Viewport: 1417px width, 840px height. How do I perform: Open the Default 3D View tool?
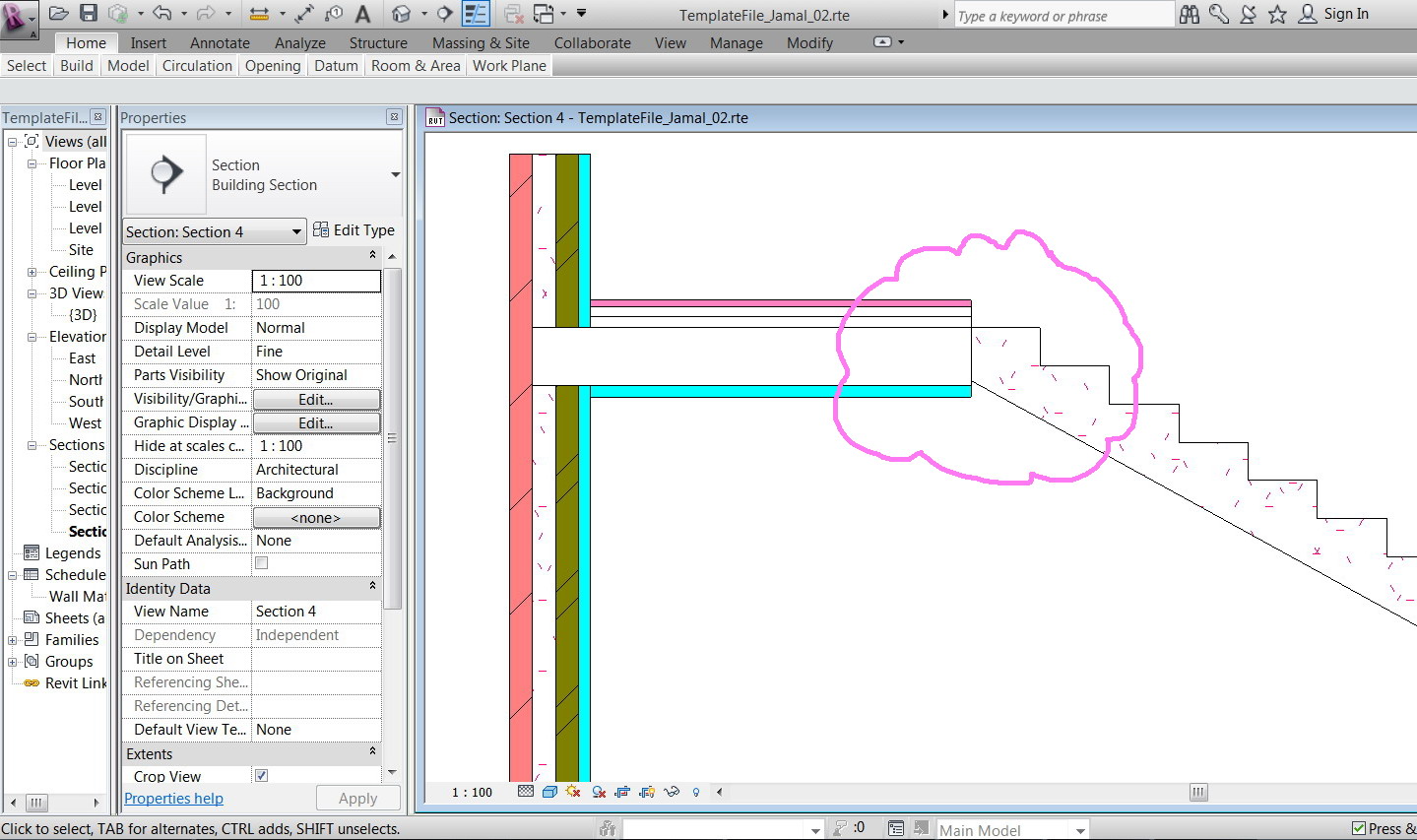pyautogui.click(x=404, y=14)
